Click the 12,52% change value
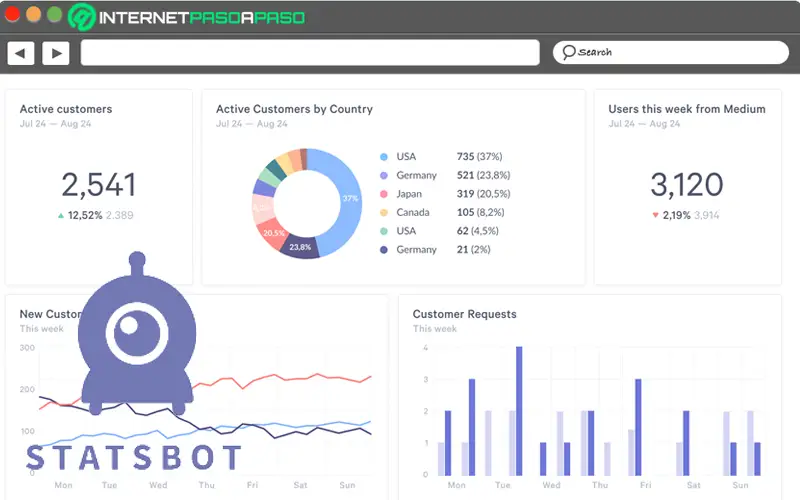 point(85,215)
